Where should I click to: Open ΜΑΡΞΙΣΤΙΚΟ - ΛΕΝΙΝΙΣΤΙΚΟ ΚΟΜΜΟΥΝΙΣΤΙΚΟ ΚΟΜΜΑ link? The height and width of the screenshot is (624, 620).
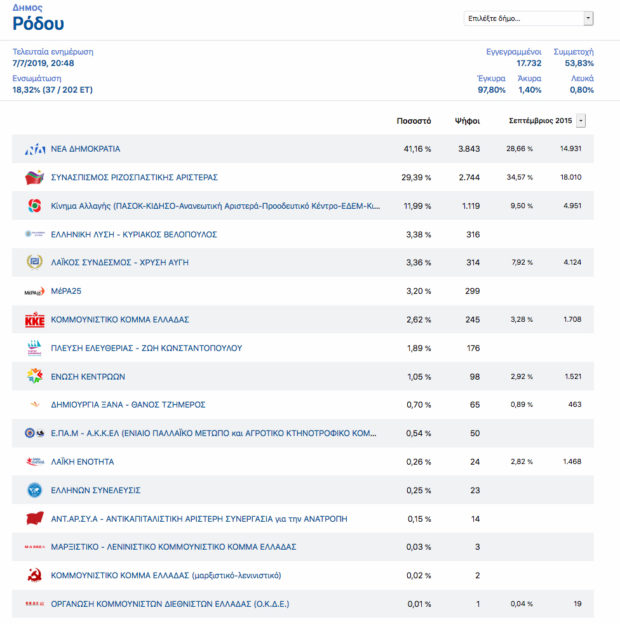[174, 547]
